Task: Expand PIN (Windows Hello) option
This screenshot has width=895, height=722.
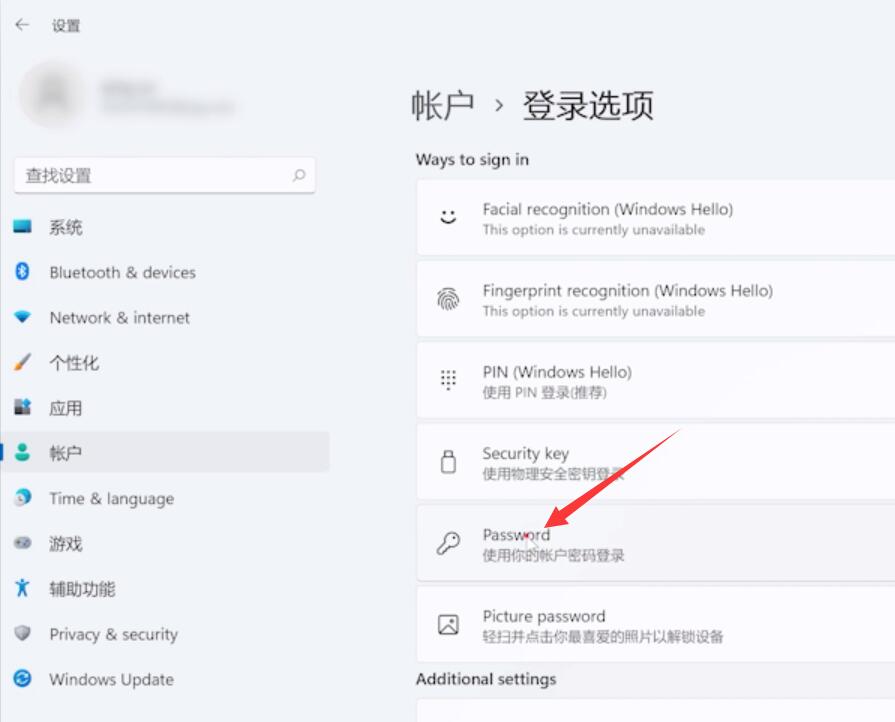Action: tap(656, 380)
